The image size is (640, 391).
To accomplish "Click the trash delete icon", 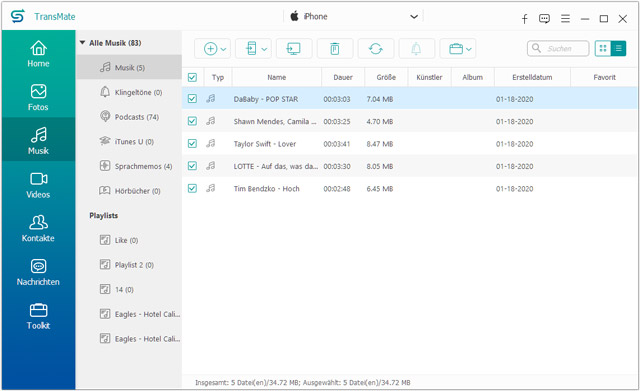I will (x=335, y=49).
